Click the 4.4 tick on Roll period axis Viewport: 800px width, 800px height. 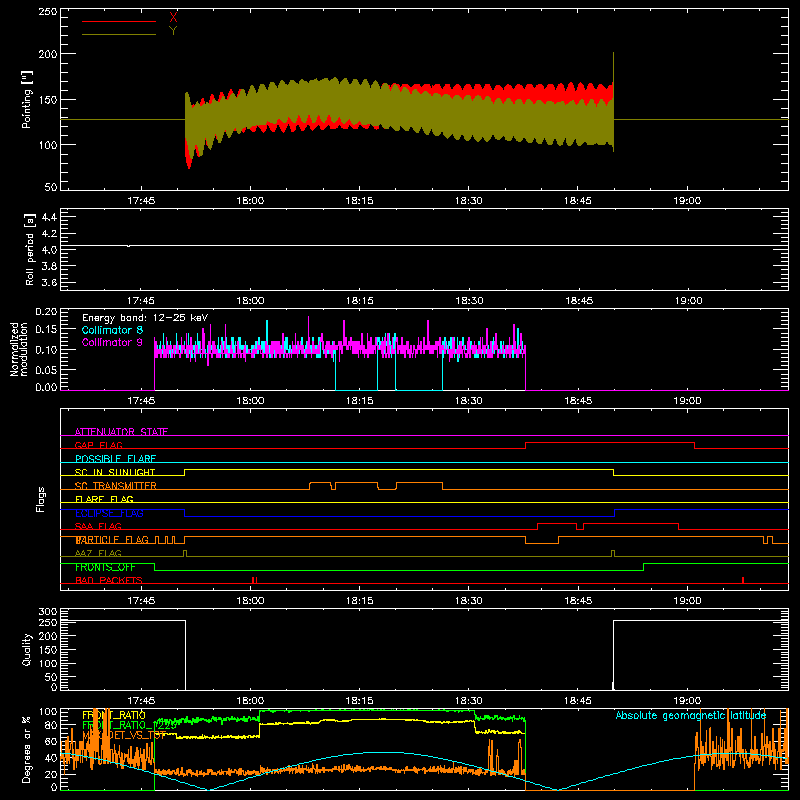pyautogui.click(x=49, y=217)
